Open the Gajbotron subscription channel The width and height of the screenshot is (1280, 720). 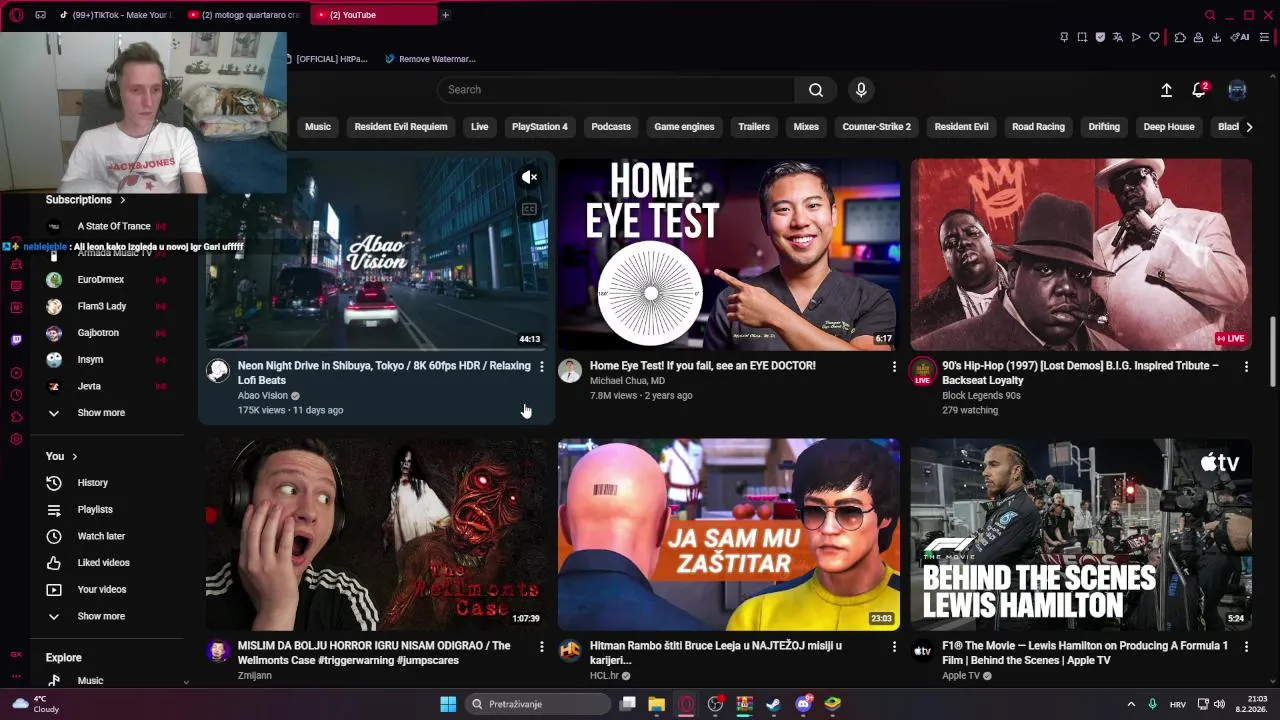click(100, 333)
